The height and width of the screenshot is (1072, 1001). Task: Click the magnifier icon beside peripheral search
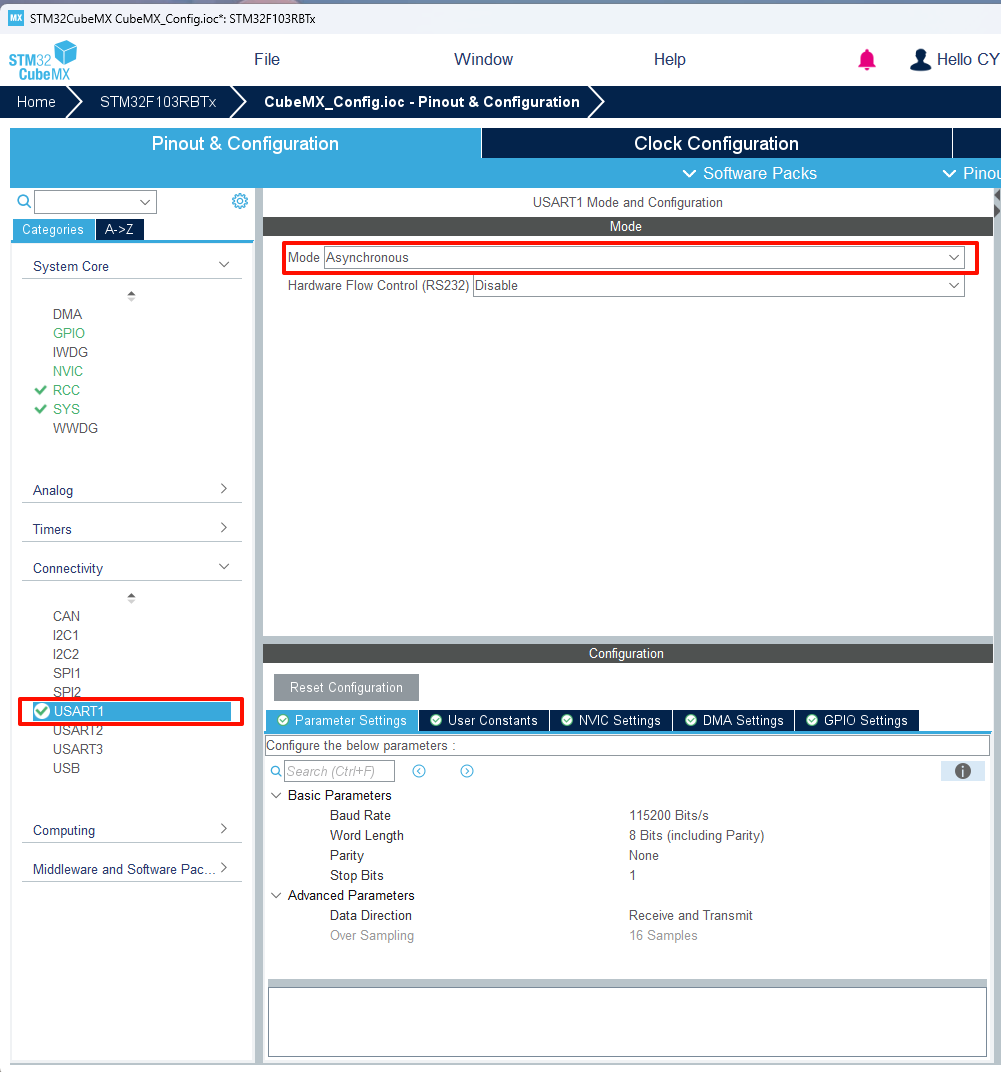coord(24,202)
